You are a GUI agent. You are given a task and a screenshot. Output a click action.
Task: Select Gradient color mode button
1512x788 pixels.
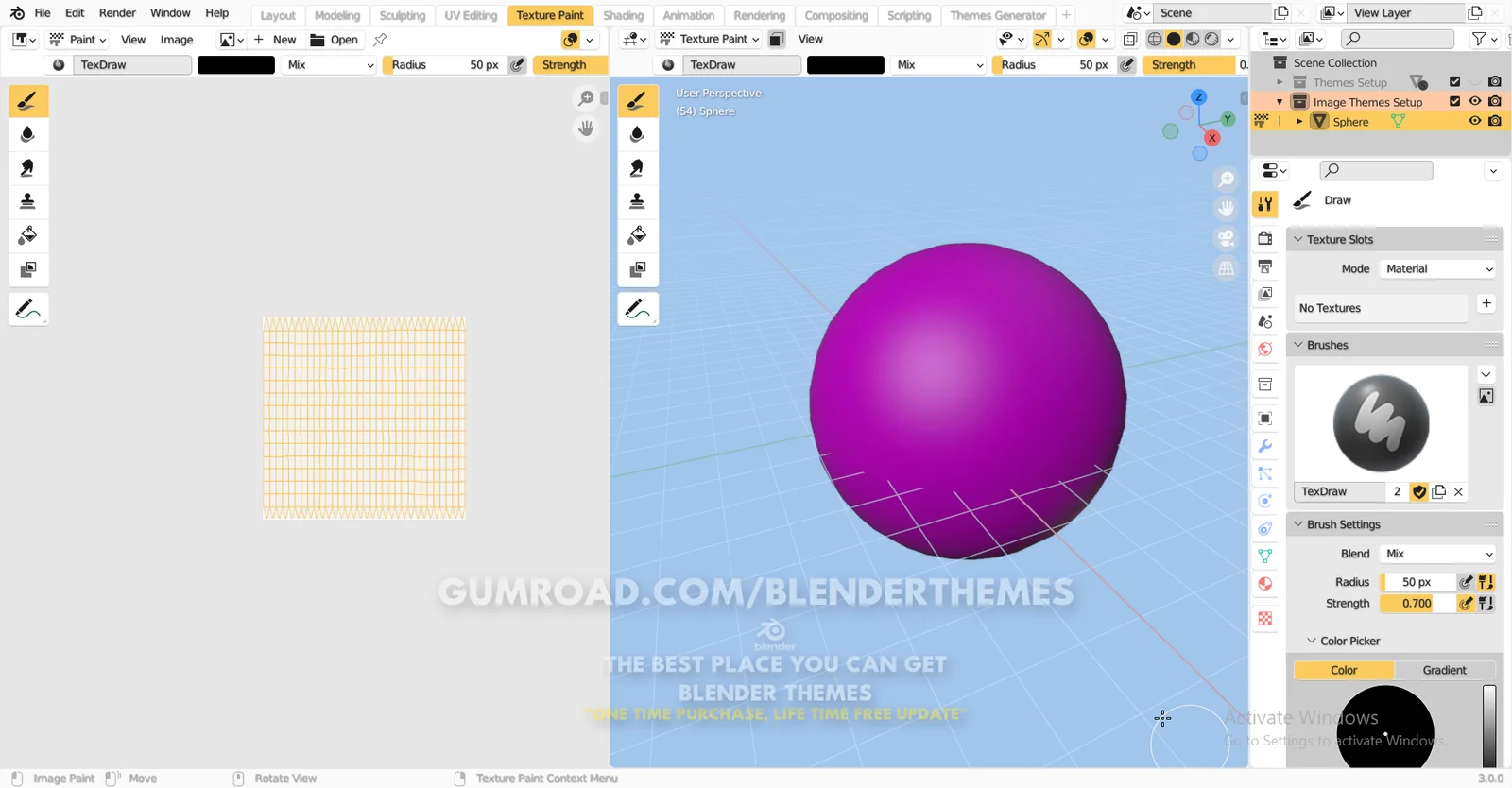pos(1445,670)
